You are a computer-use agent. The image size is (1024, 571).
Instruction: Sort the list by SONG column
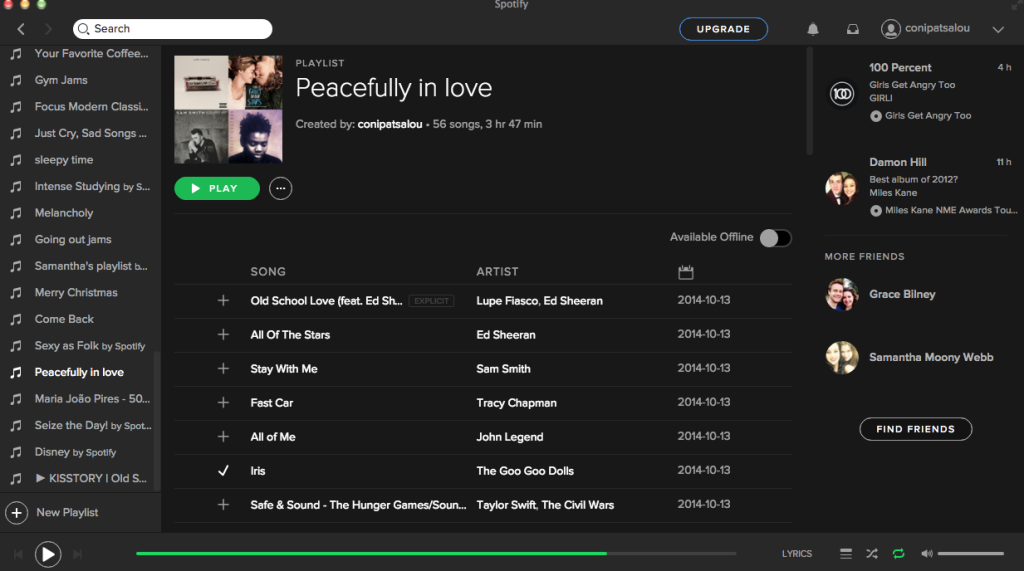[268, 272]
